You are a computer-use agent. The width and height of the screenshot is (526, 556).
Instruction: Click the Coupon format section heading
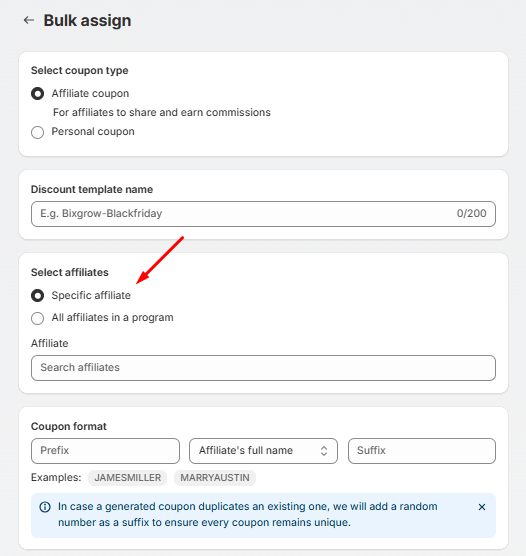point(69,426)
